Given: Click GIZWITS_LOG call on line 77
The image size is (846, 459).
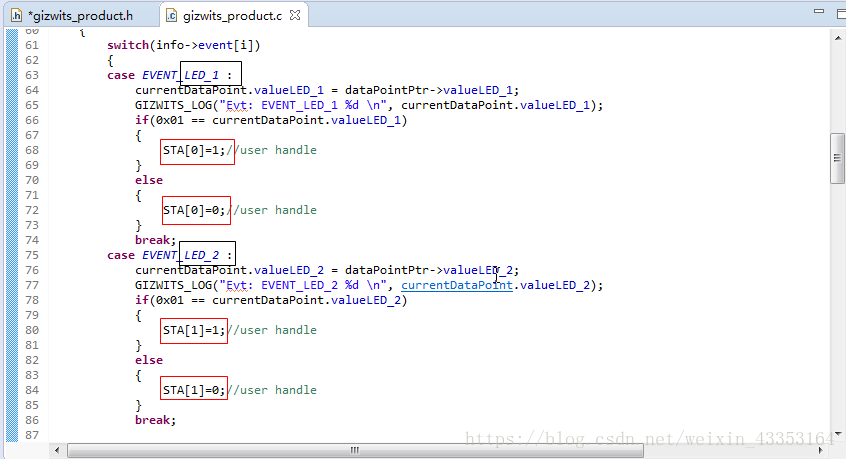Looking at the screenshot, I should click(x=369, y=285).
